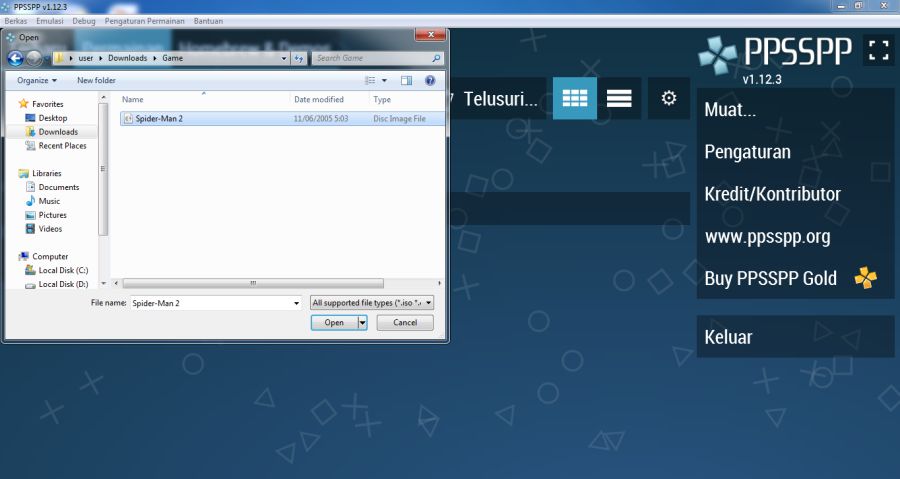This screenshot has width=900, height=479.
Task: Open Pictures library
Action: (x=52, y=215)
